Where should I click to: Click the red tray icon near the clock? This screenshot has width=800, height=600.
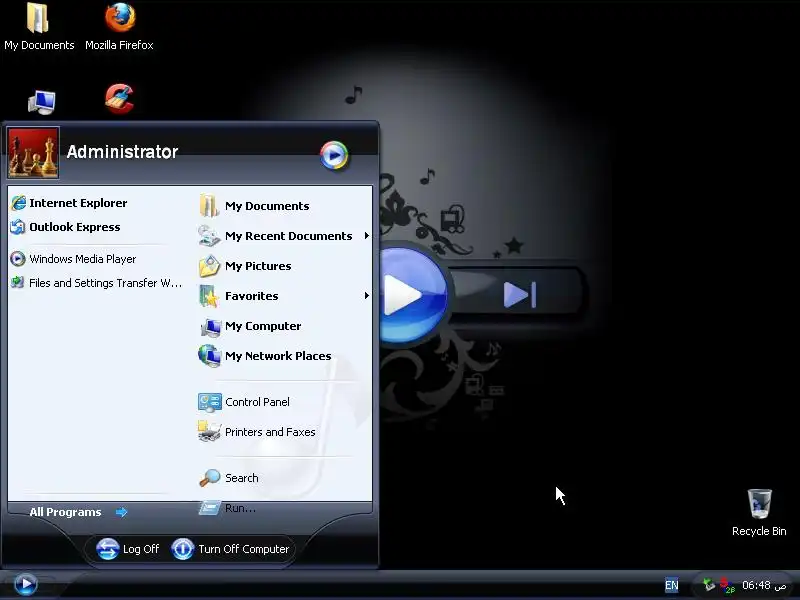pos(727,585)
